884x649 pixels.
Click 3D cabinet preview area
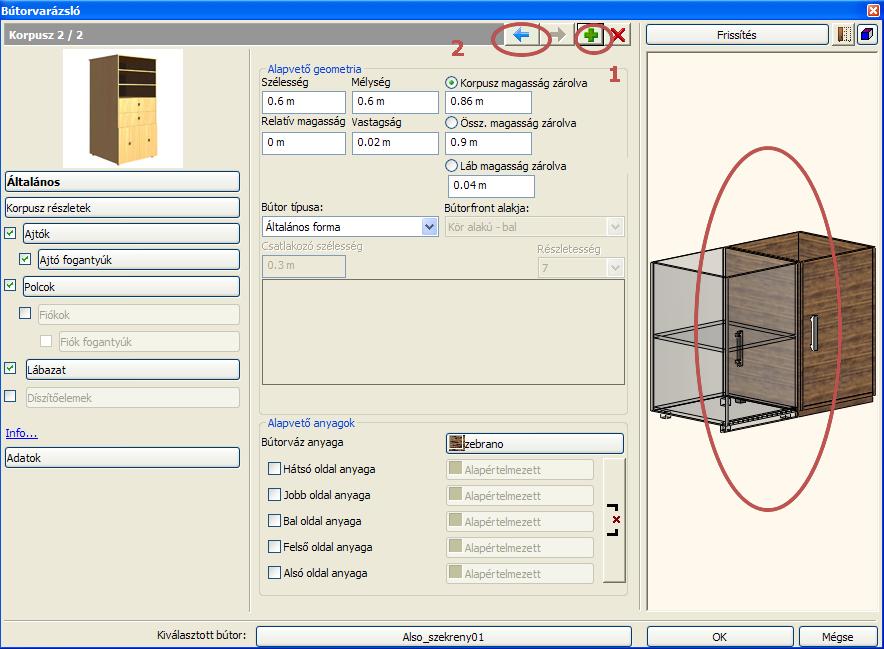[762, 332]
